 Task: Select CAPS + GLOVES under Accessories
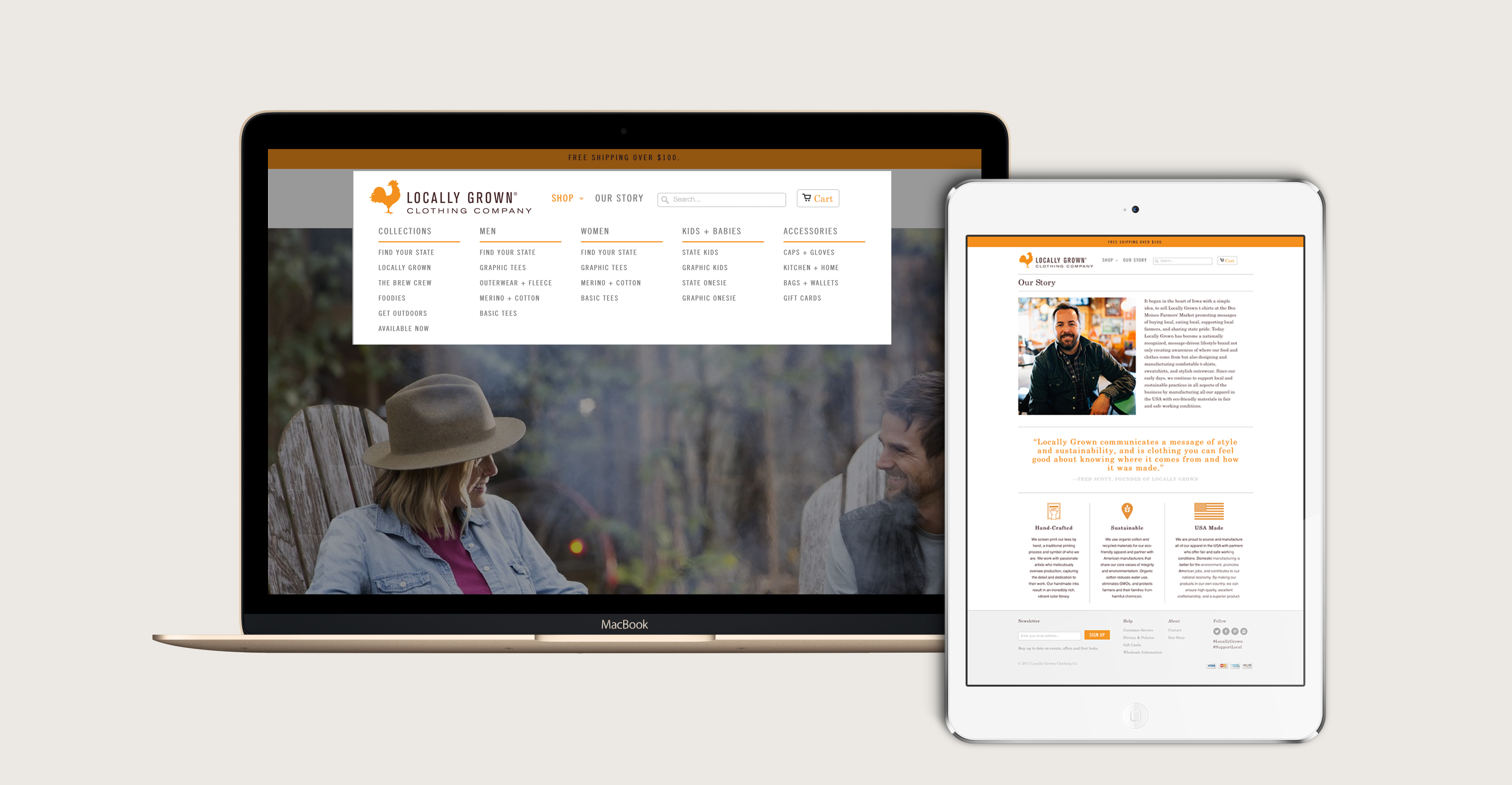tap(808, 252)
